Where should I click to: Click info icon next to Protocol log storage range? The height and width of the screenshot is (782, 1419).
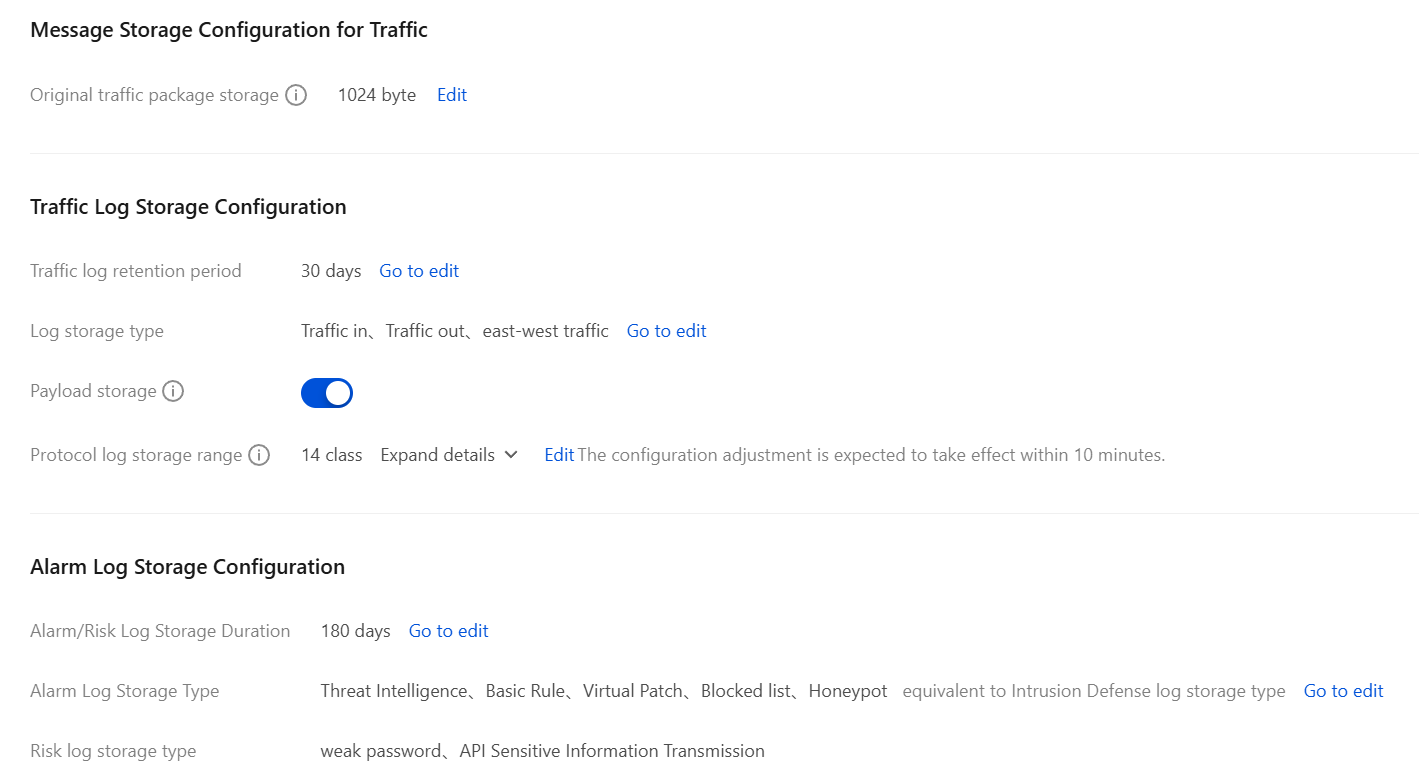pos(259,455)
